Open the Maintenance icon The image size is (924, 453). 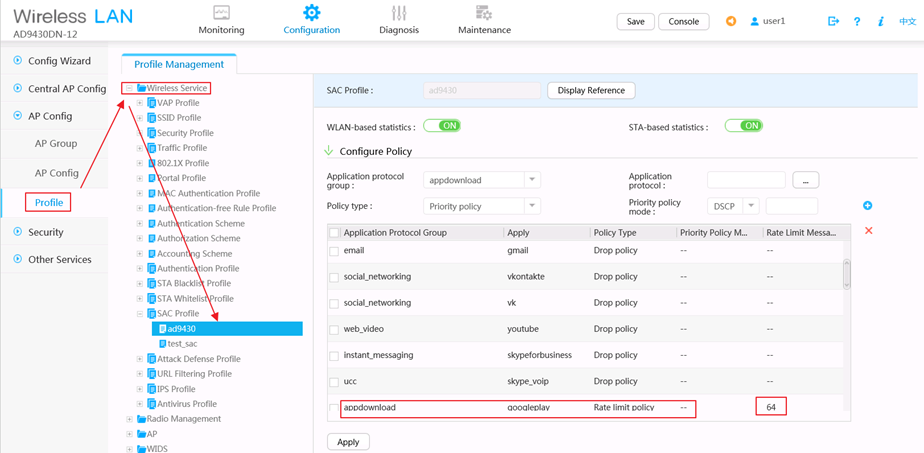pos(484,13)
